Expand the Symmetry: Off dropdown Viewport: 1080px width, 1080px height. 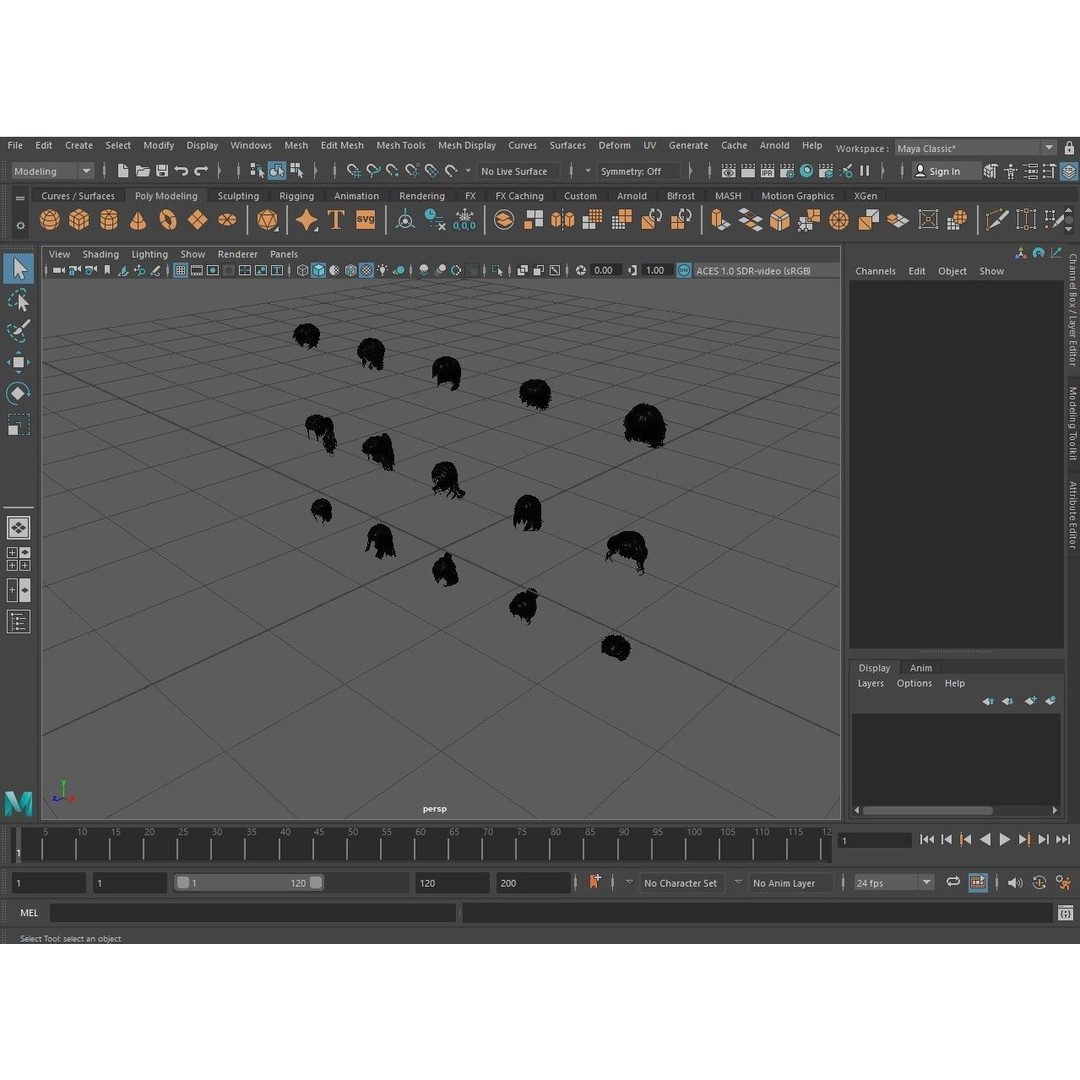point(638,171)
